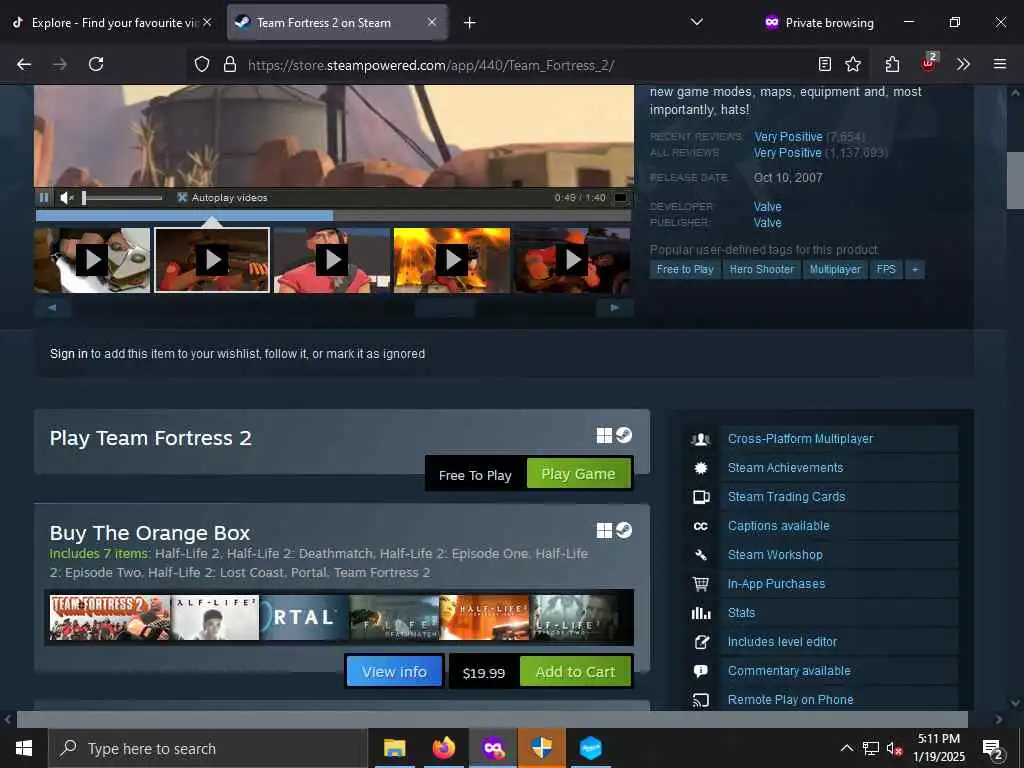Close the Team Fortress 2 tab
The image size is (1024, 768).
click(432, 22)
